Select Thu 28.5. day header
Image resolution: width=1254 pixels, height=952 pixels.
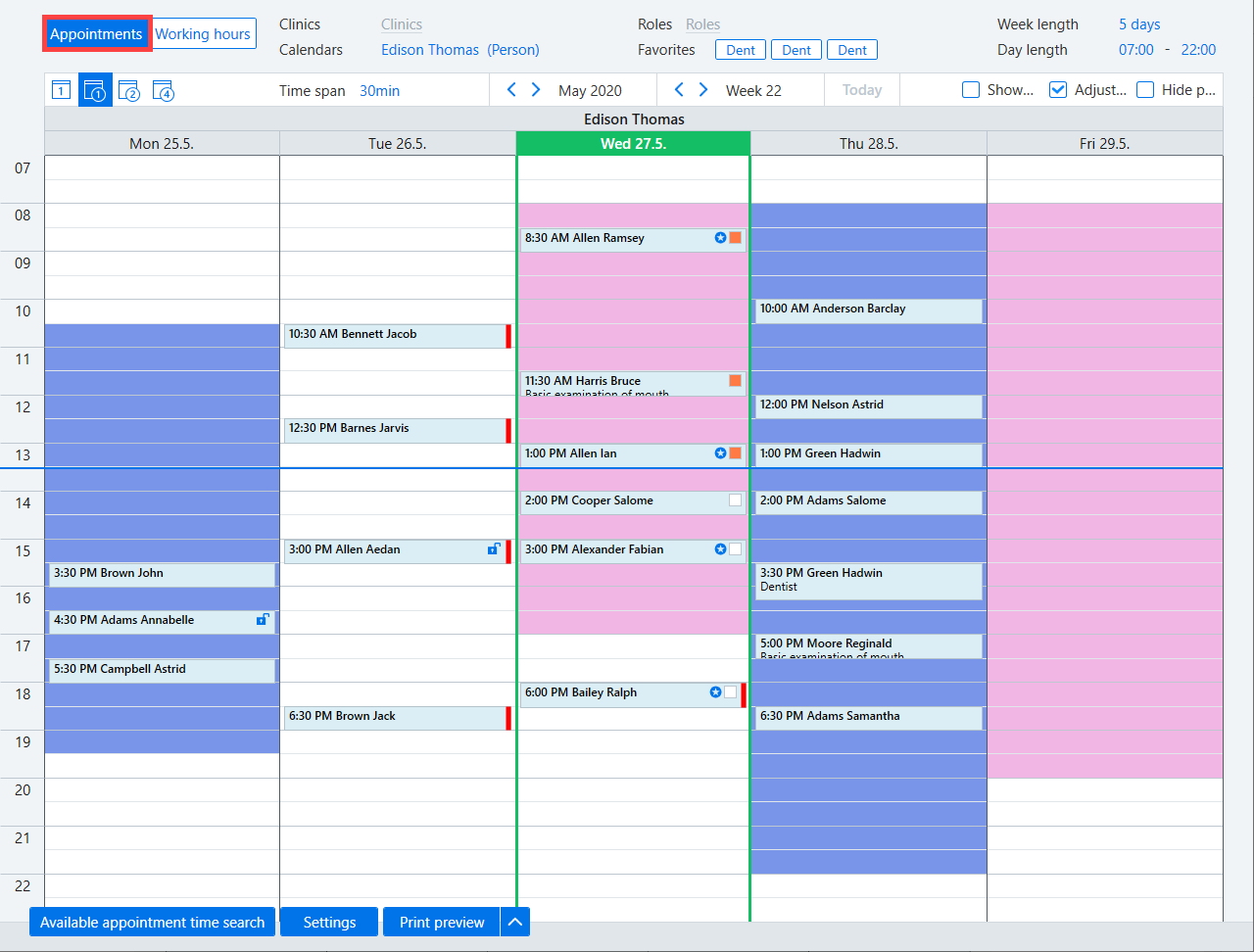869,143
